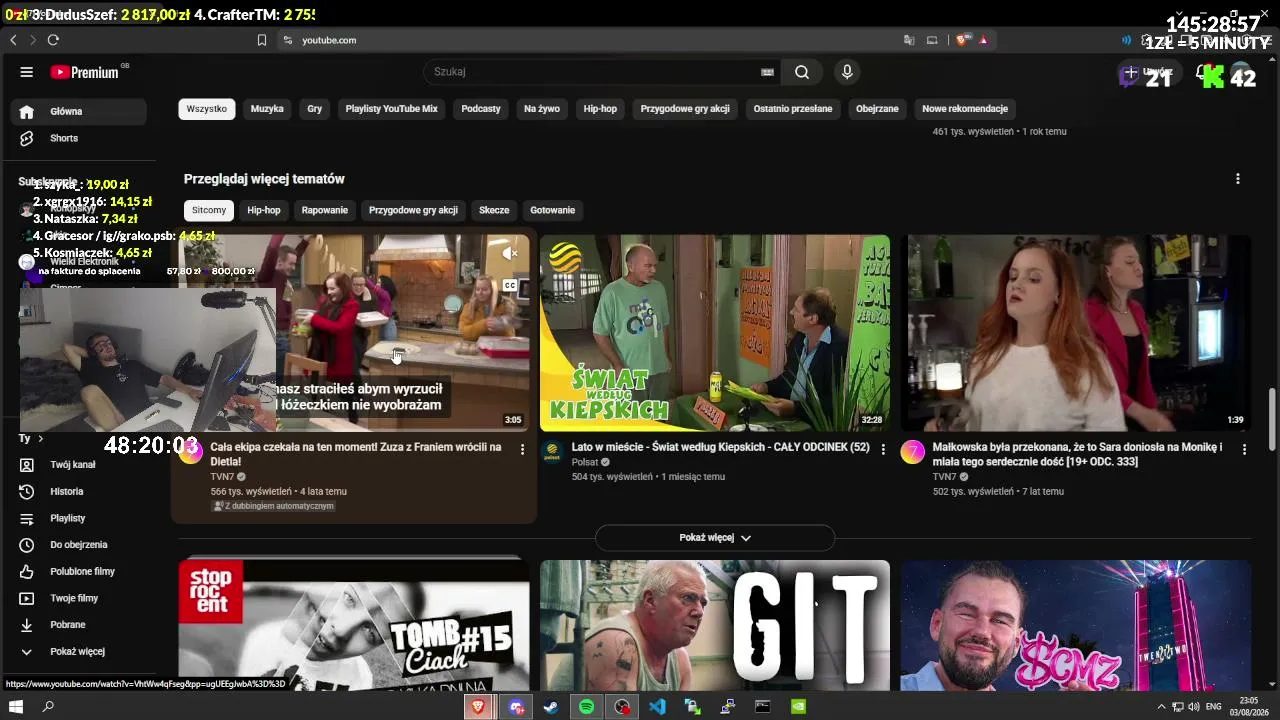Open Do obejrzenia watch later list

(x=77, y=545)
